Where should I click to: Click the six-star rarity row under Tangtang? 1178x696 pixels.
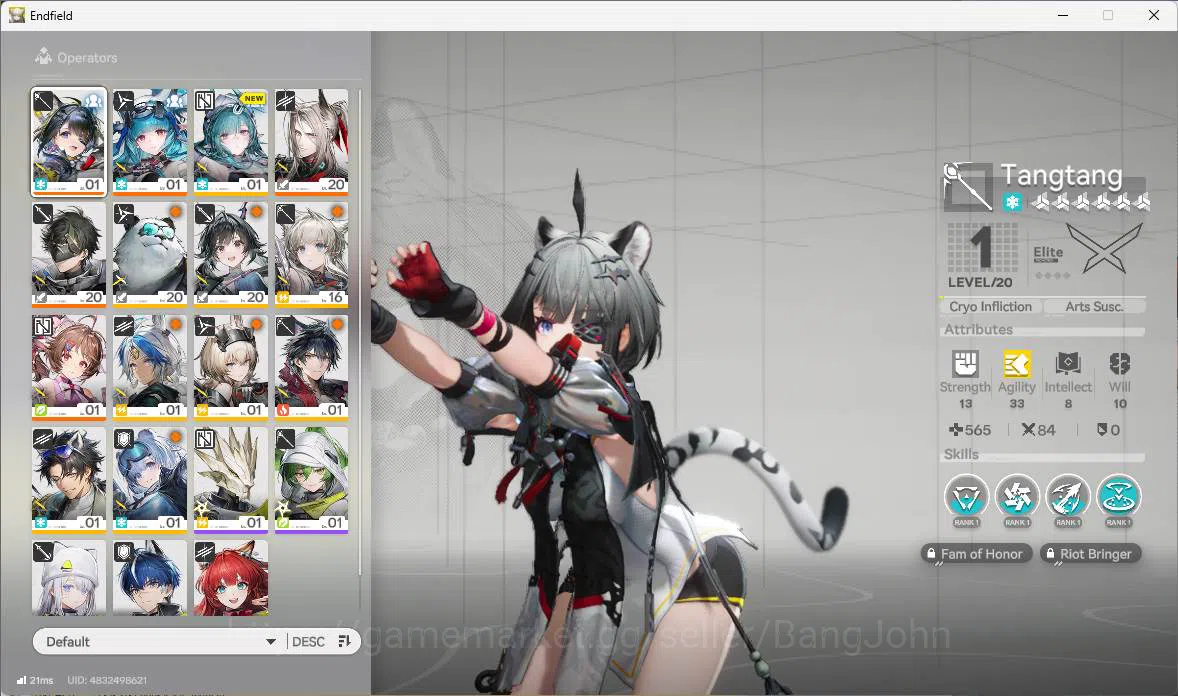(1091, 201)
